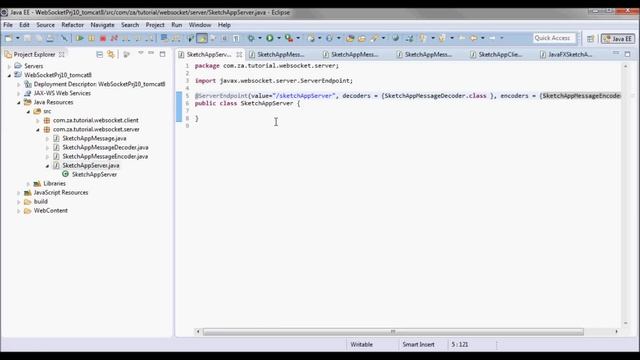Screen dimensions: 640x360
Task: Click the Writable status bar entry
Action: point(361,344)
